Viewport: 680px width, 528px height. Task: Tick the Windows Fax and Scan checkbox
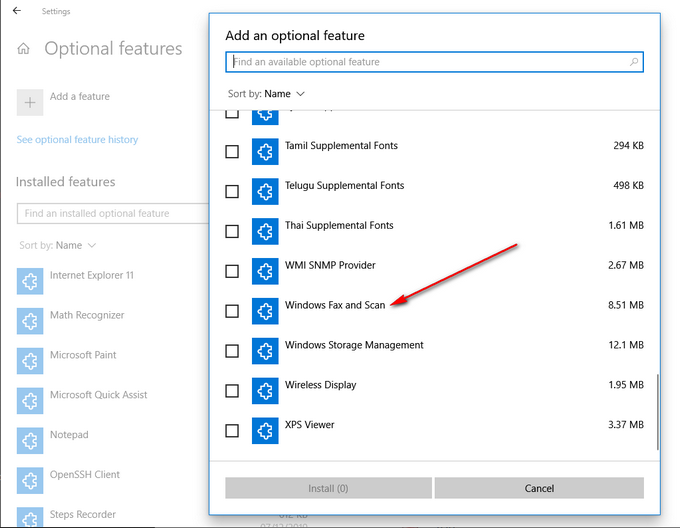click(232, 311)
